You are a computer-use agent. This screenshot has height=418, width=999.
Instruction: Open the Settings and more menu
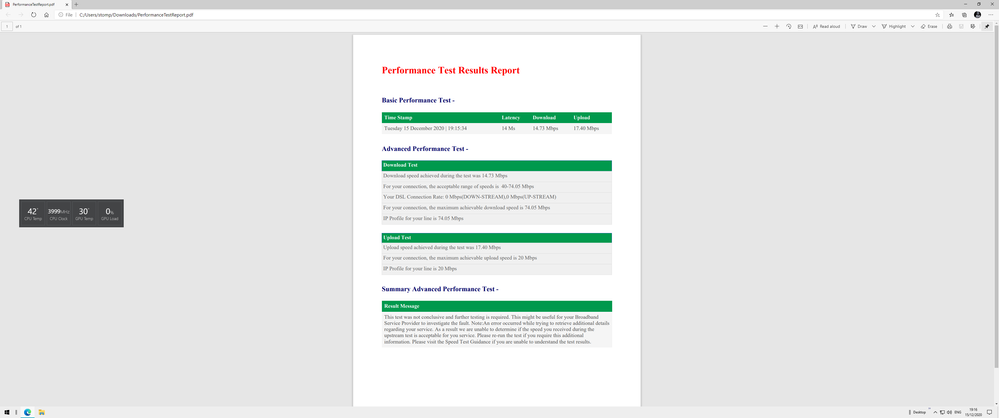pos(990,15)
